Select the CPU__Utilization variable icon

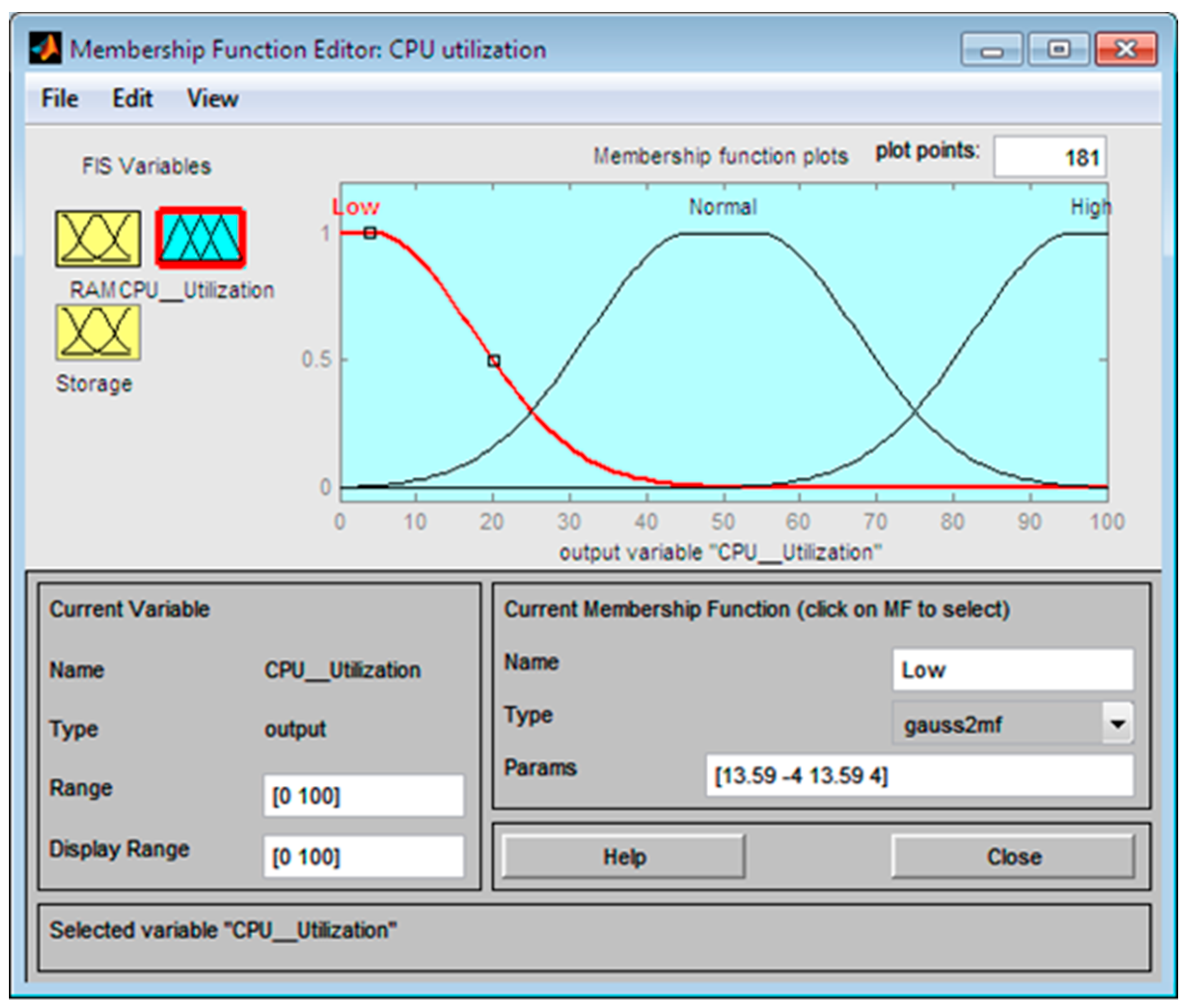pos(201,238)
